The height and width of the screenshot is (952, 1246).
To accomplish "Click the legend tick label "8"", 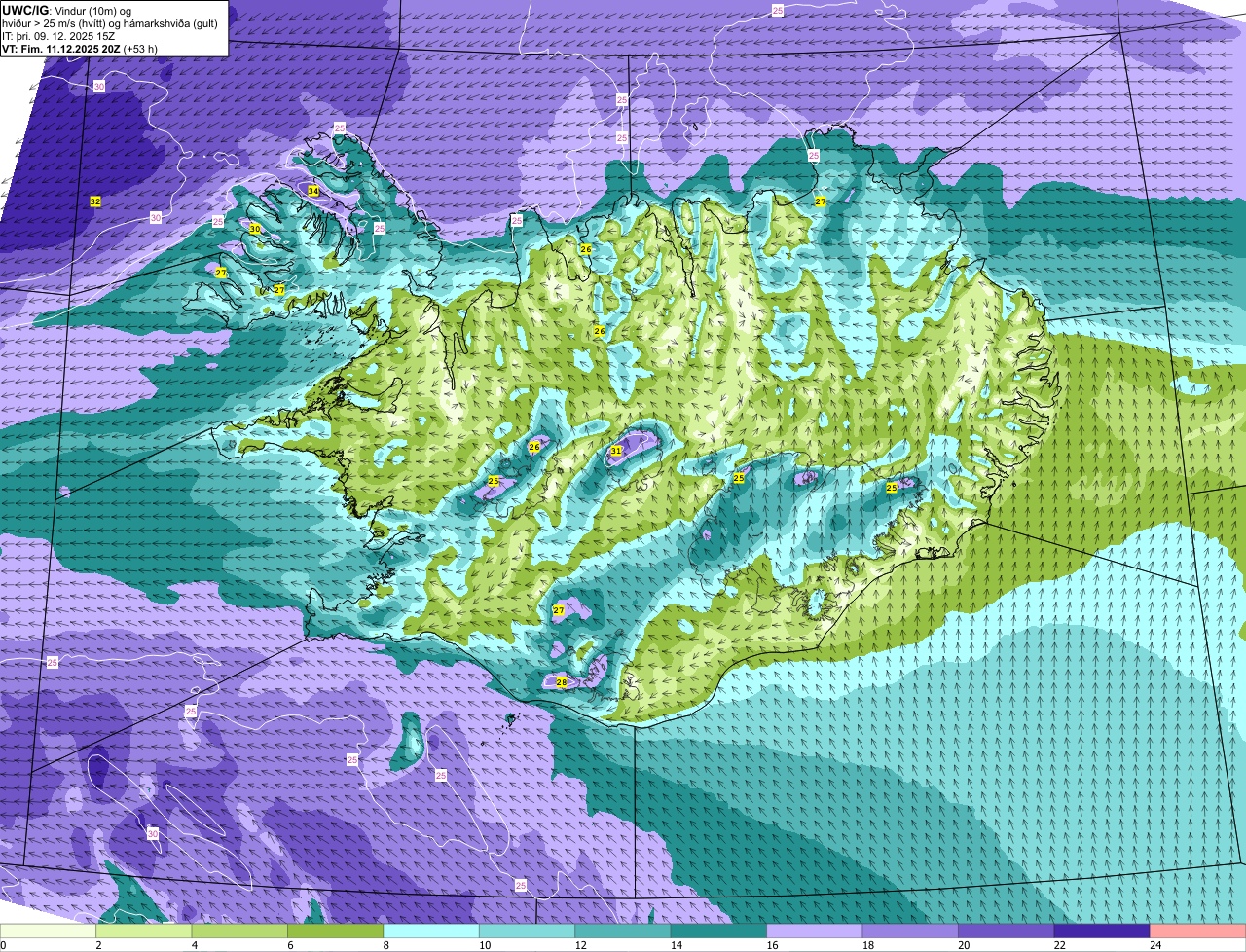I will (x=385, y=944).
